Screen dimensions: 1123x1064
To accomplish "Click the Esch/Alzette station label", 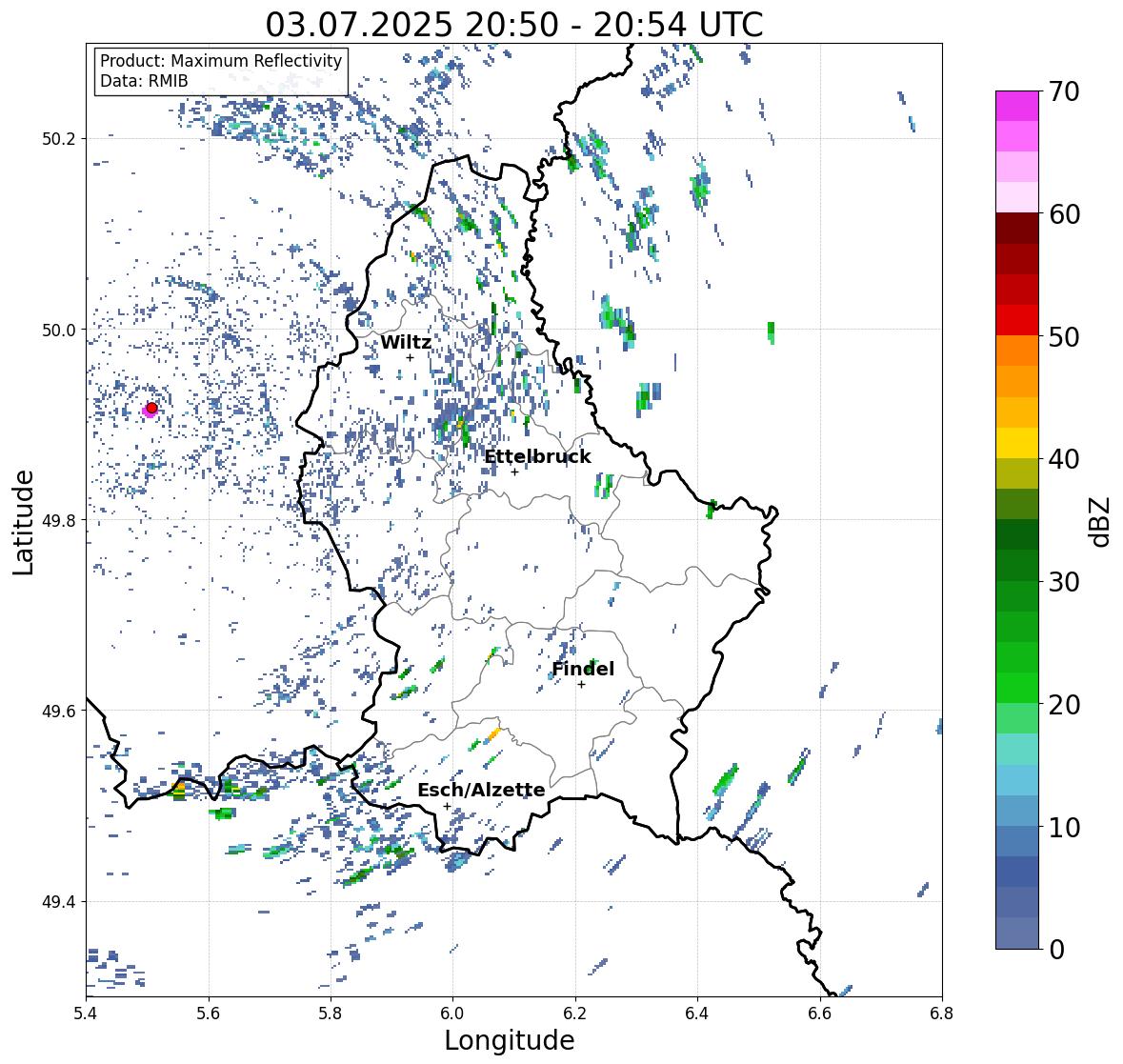I will pyautogui.click(x=481, y=790).
